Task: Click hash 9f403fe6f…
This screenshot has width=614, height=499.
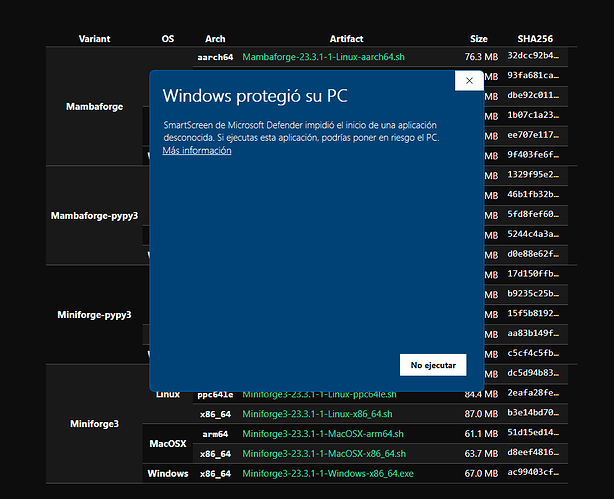Action: pyautogui.click(x=533, y=155)
